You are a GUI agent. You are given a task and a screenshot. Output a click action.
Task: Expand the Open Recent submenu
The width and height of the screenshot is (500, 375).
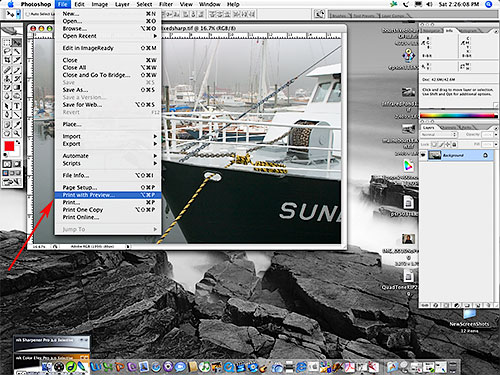tap(108, 36)
